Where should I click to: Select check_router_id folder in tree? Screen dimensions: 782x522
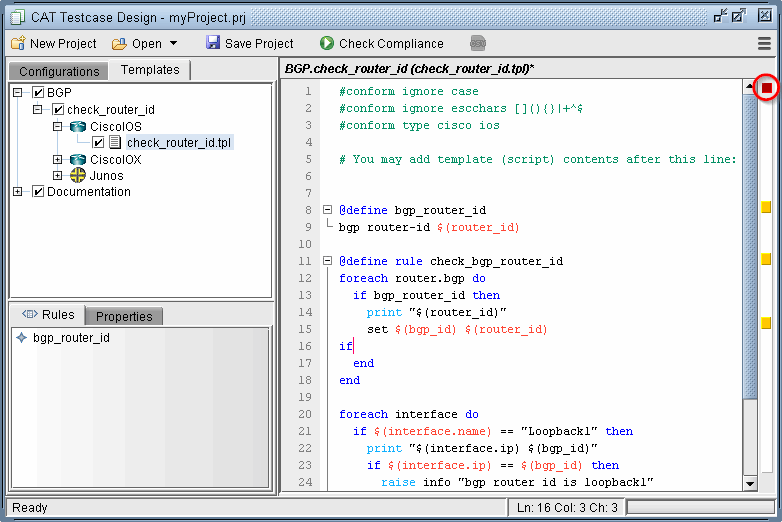point(110,110)
